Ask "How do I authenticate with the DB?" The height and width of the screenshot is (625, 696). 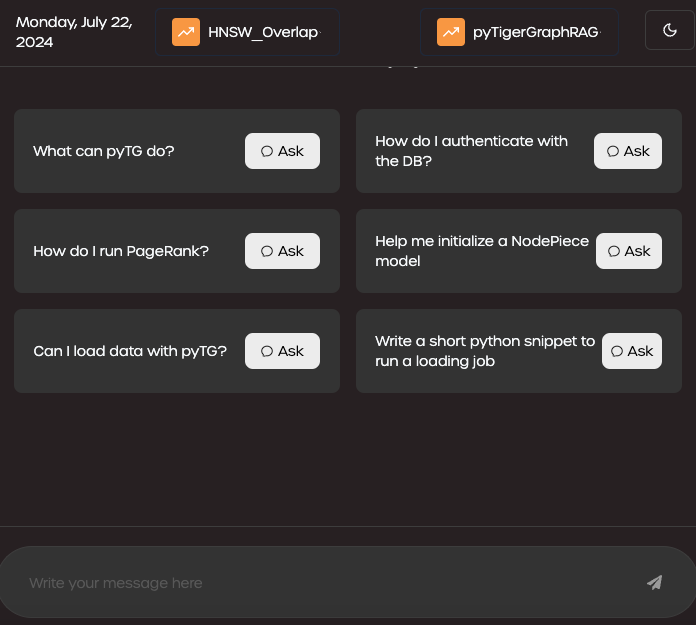coord(628,151)
